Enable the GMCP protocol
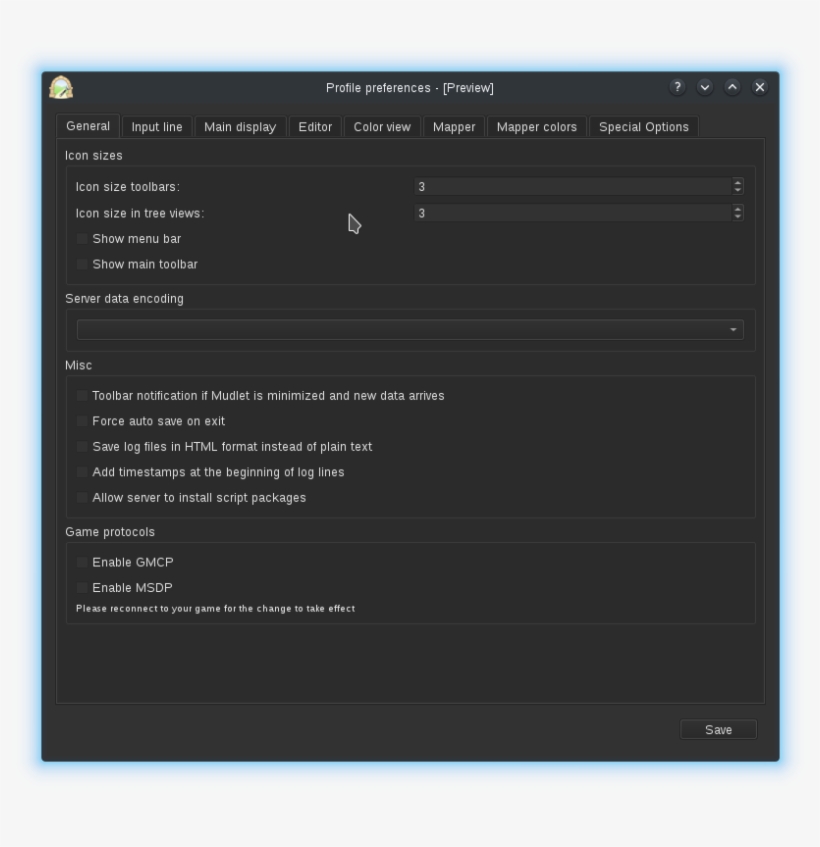820x847 pixels. (81, 562)
